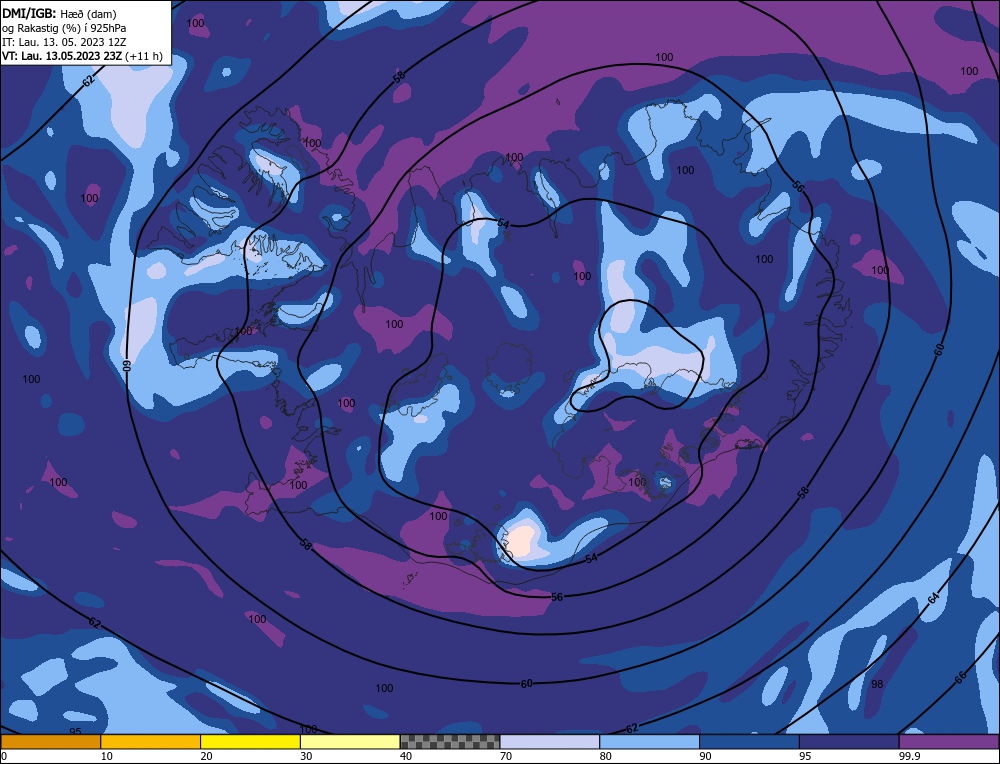Click the "64" contour label

tap(934, 598)
